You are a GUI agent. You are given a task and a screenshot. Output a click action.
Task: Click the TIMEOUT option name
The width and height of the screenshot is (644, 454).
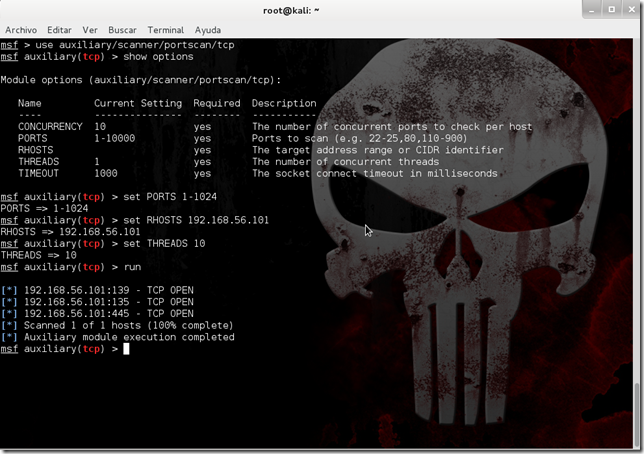coord(38,173)
